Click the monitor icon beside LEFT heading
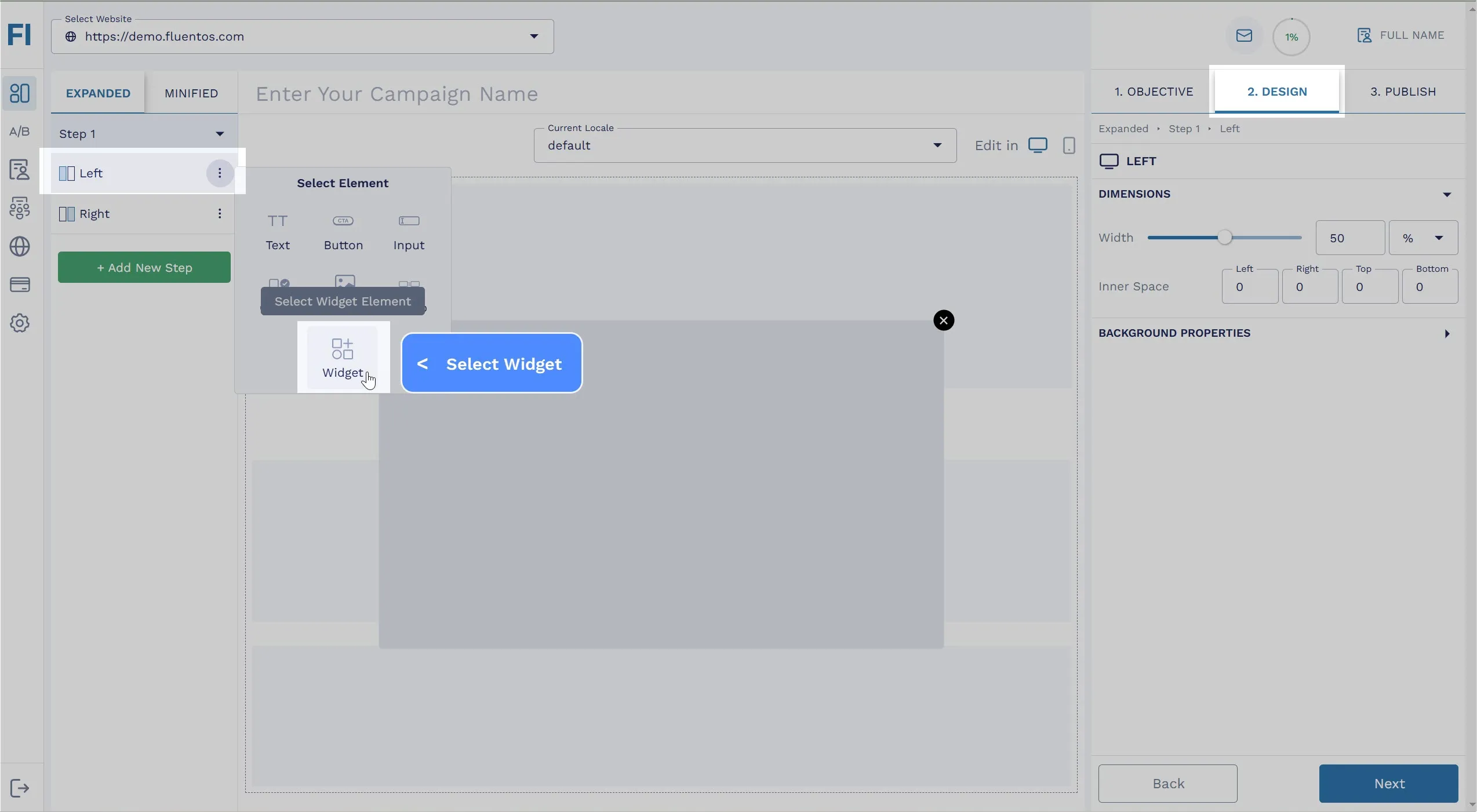1477x812 pixels. coord(1108,161)
